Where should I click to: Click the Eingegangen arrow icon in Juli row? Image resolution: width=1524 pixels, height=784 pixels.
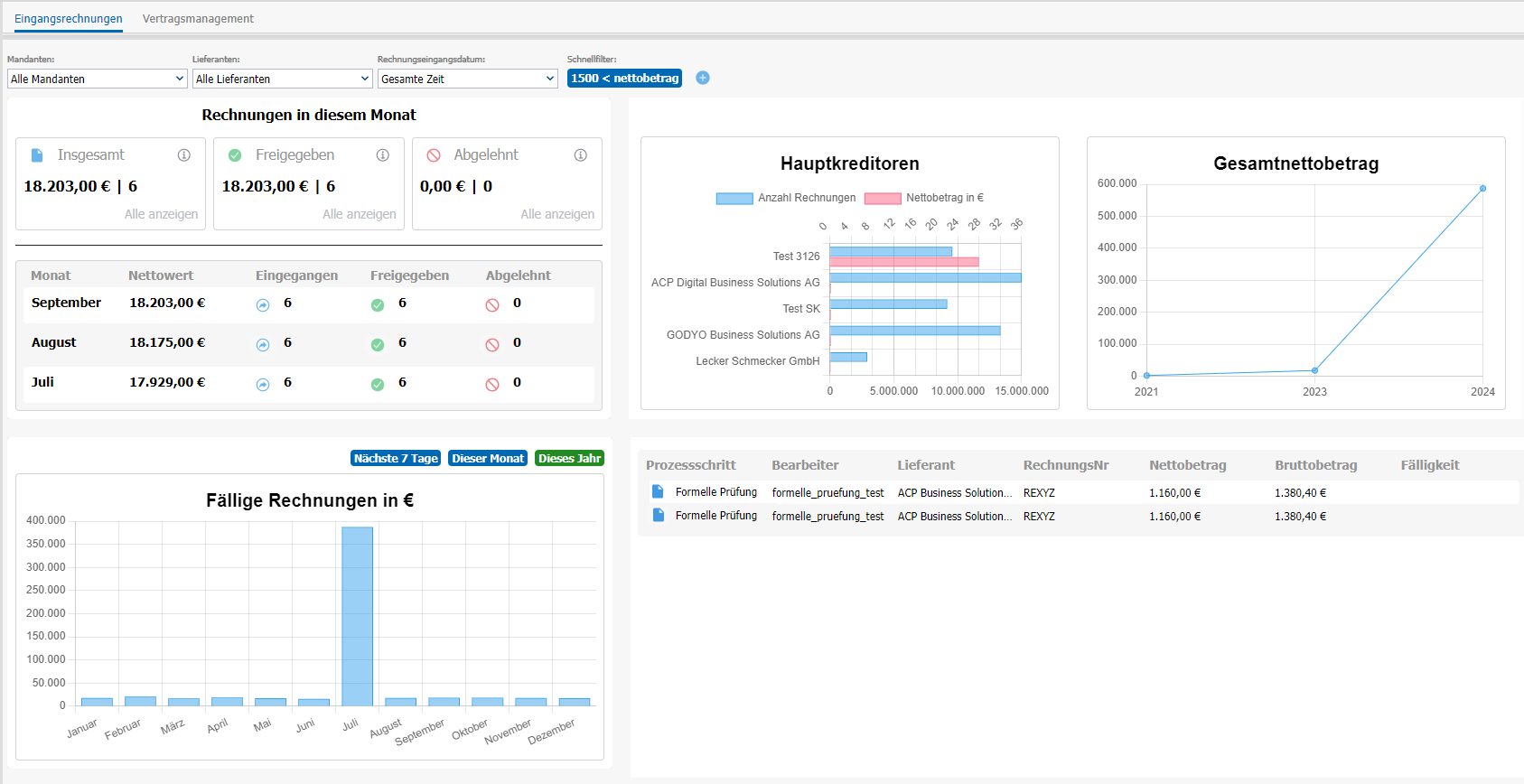263,385
